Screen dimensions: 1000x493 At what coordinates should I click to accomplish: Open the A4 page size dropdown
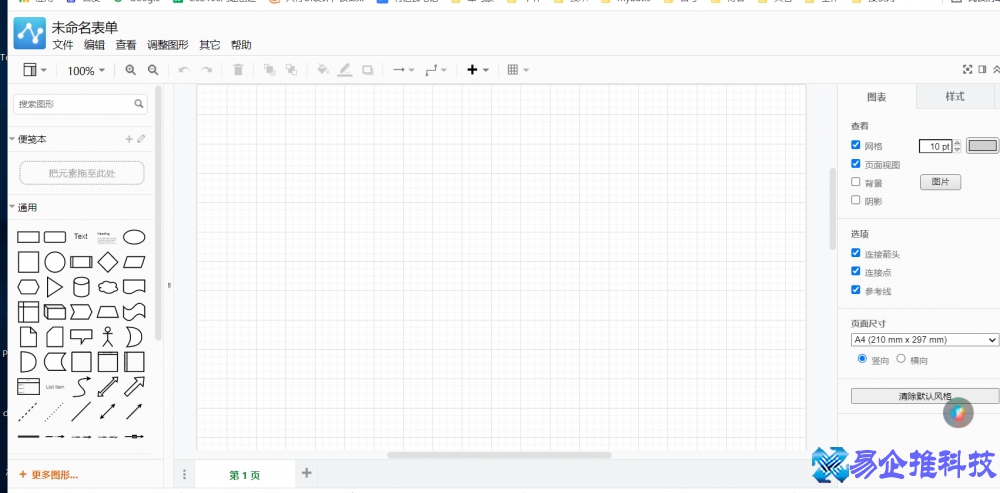coord(924,340)
